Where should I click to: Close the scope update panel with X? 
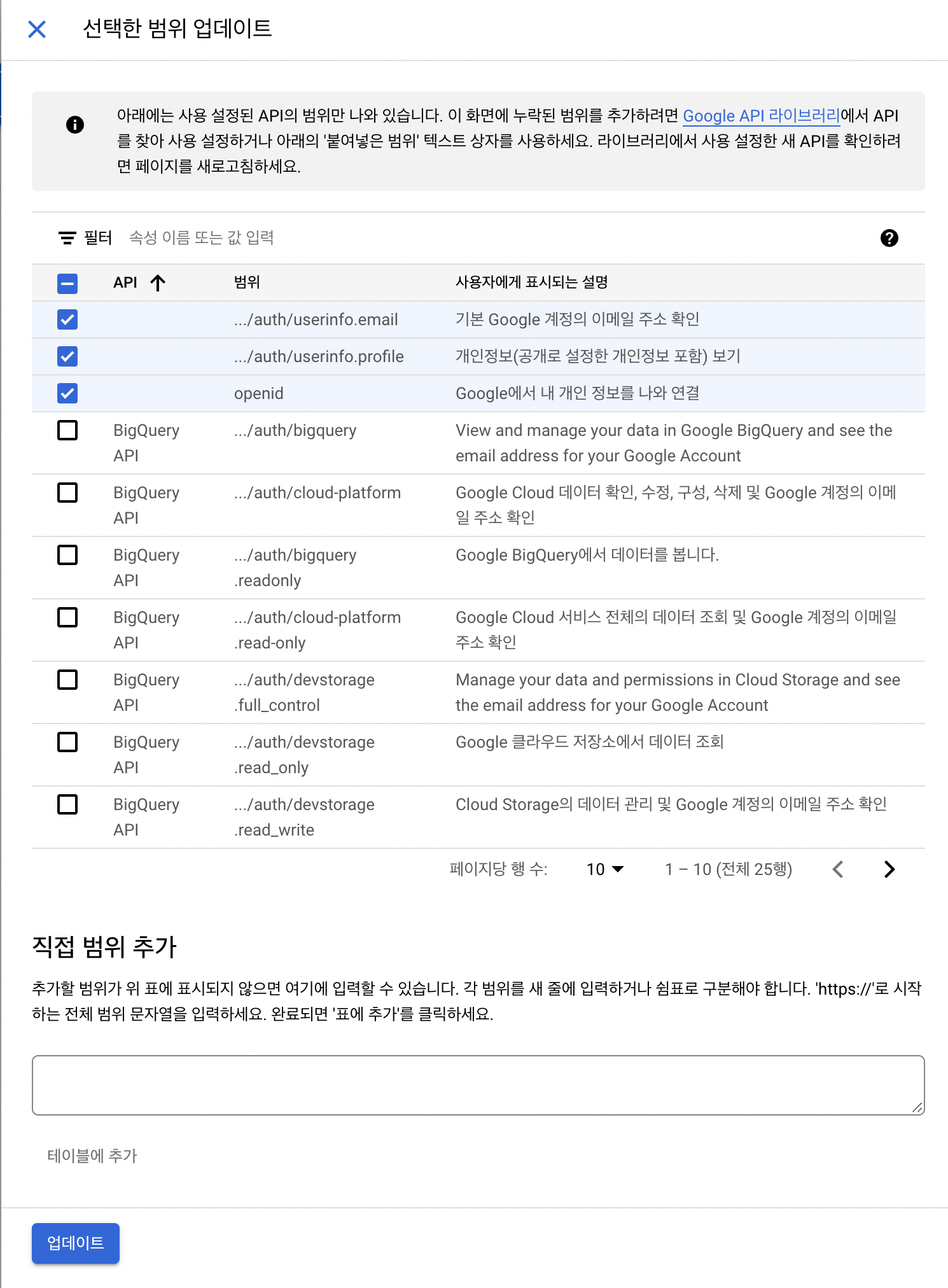coord(37,29)
